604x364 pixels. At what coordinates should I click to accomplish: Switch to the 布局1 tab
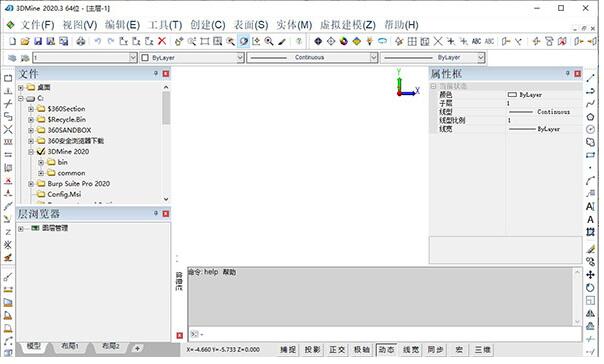point(70,346)
